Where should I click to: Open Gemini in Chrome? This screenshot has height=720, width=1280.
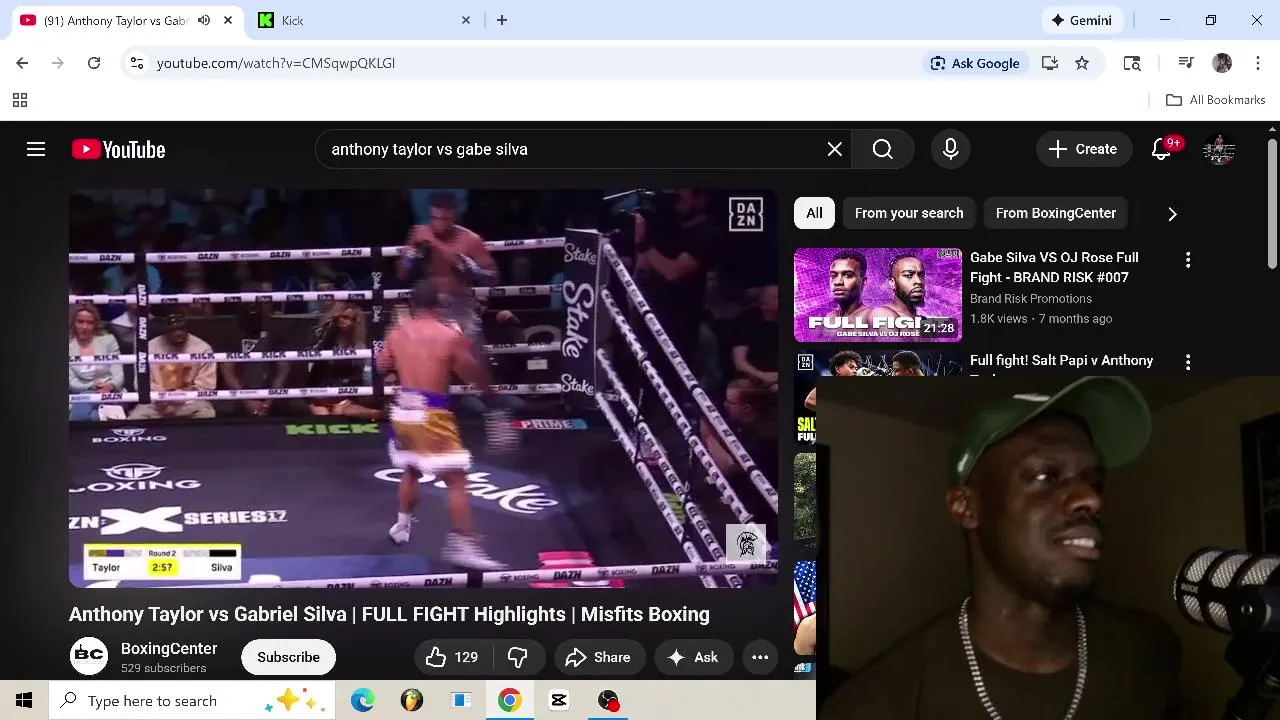[1082, 20]
